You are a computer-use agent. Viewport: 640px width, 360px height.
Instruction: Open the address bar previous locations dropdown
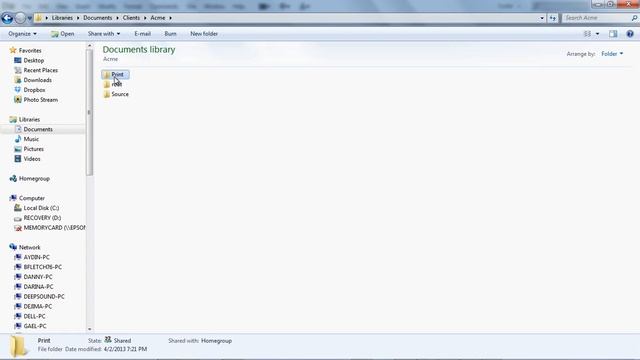(542, 18)
